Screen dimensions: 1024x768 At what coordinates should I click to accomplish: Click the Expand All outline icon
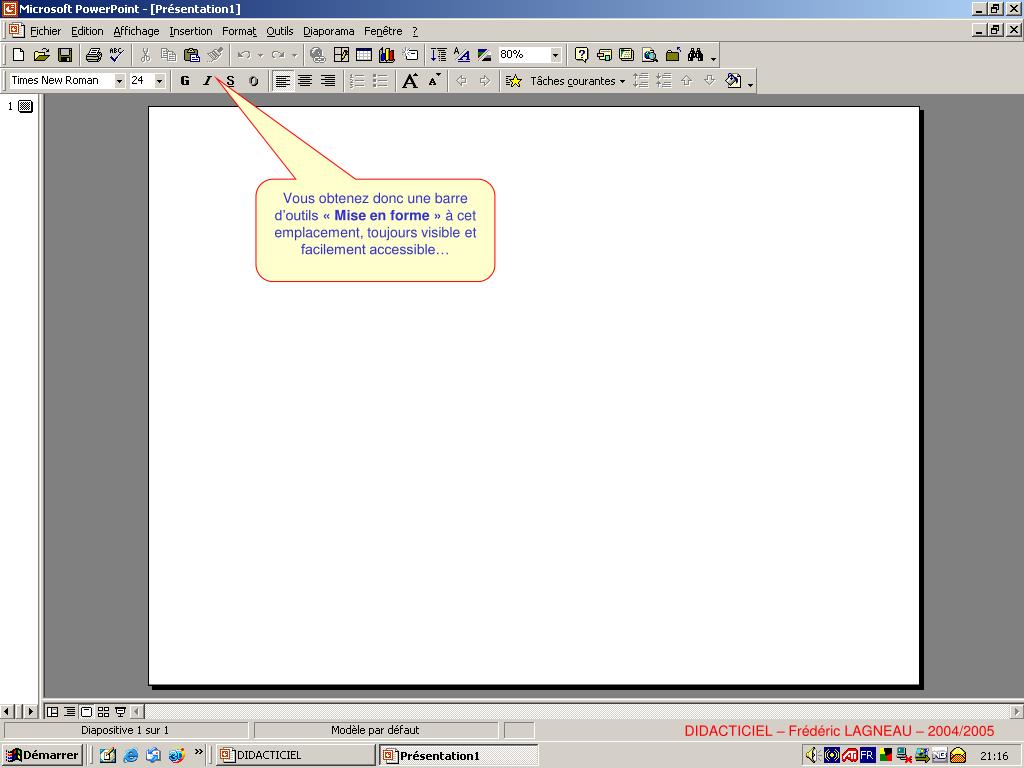coord(439,55)
